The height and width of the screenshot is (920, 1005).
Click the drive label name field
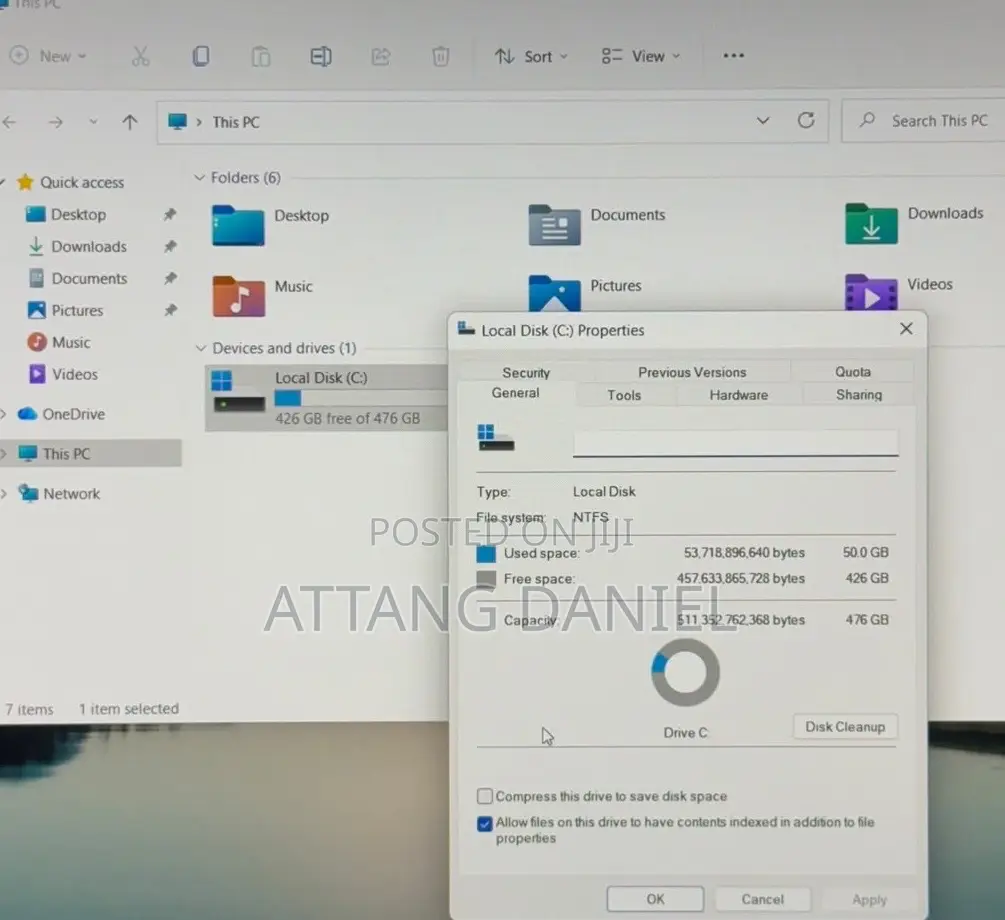pos(735,442)
